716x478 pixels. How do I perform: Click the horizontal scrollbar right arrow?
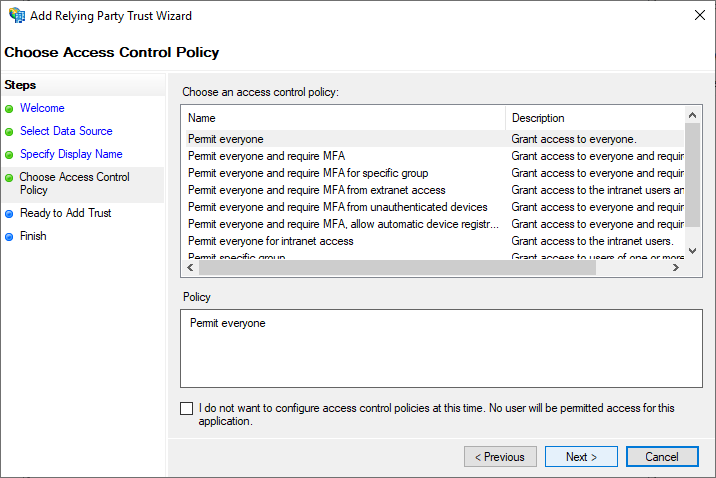click(676, 268)
